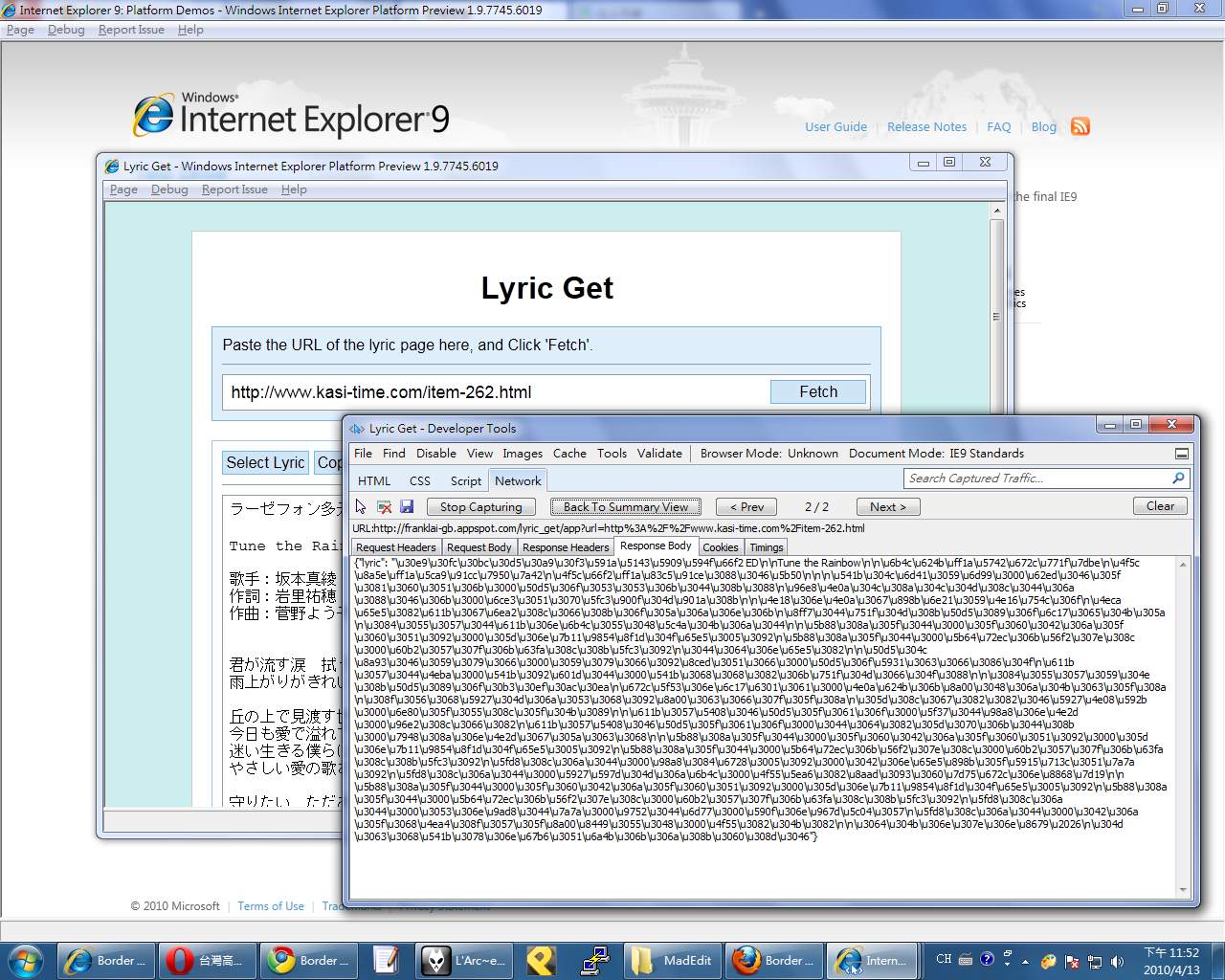Click the CH language indicator in tray

(944, 959)
